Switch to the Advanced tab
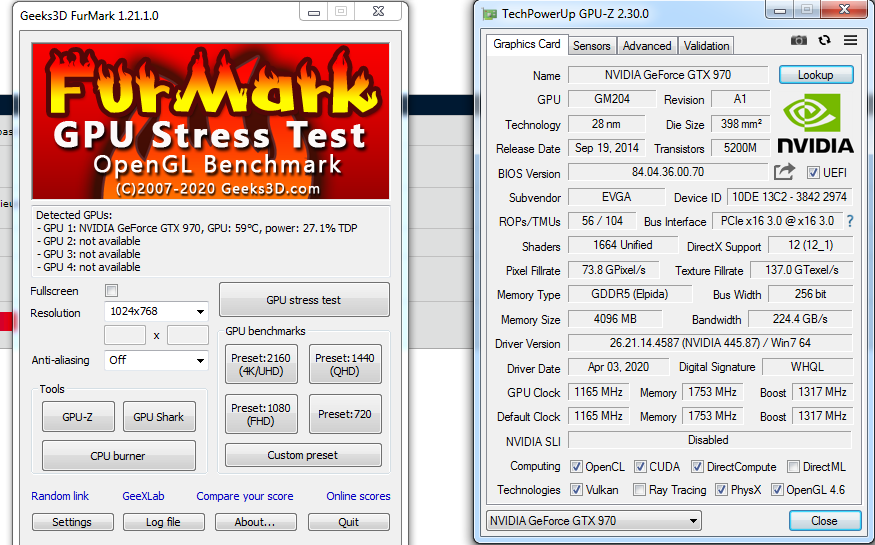The image size is (875, 545). (647, 46)
